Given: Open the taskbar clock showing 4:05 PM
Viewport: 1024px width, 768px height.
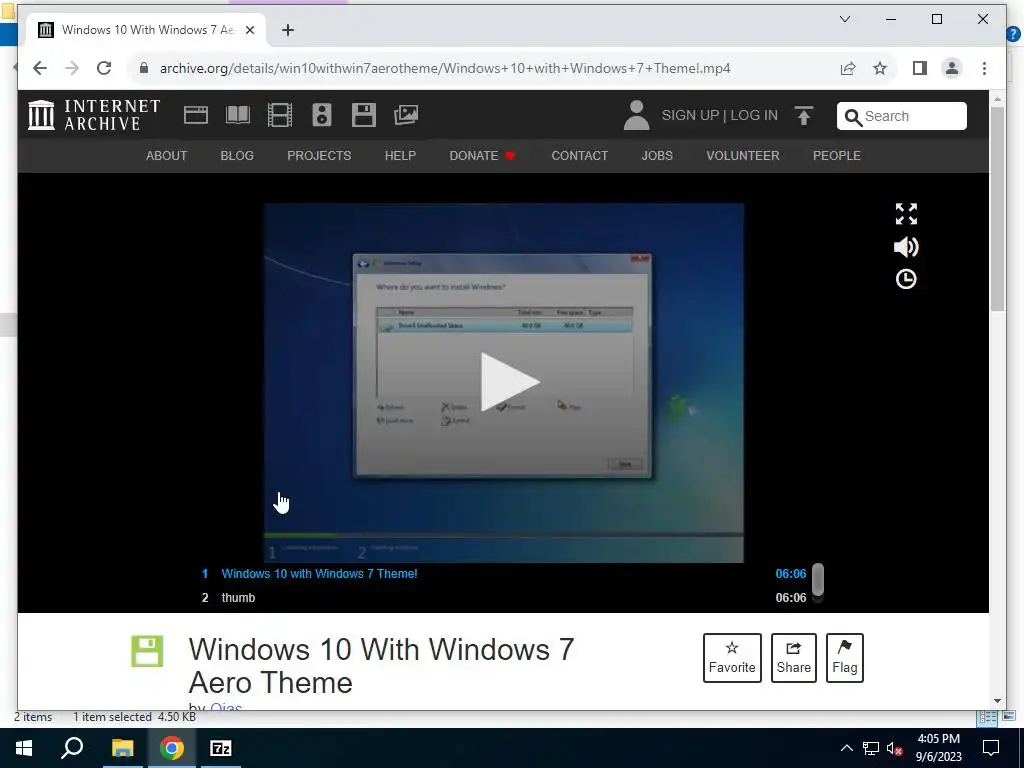Looking at the screenshot, I should pyautogui.click(x=938, y=748).
